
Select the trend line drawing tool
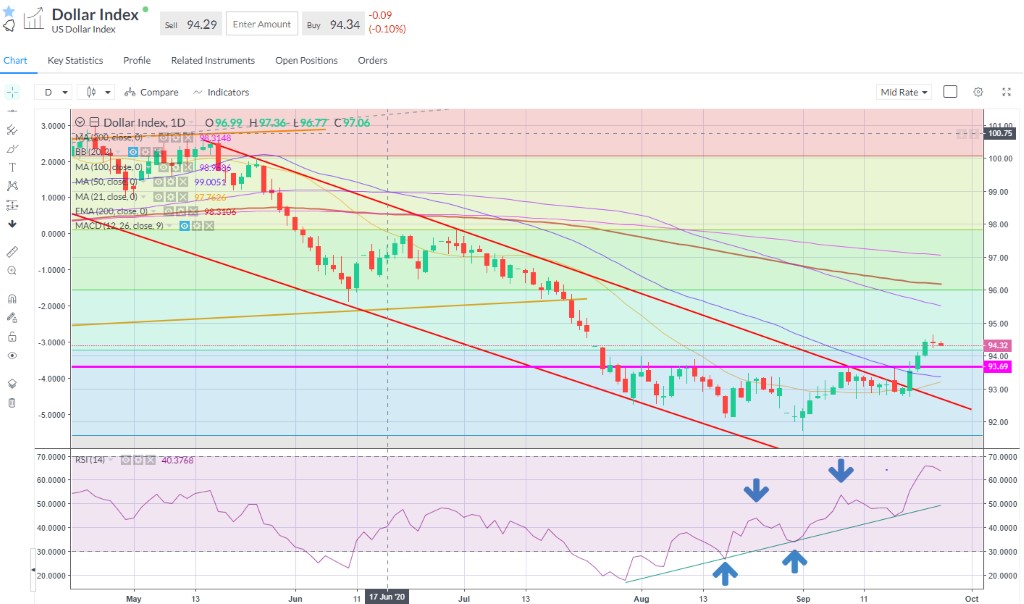[12, 130]
